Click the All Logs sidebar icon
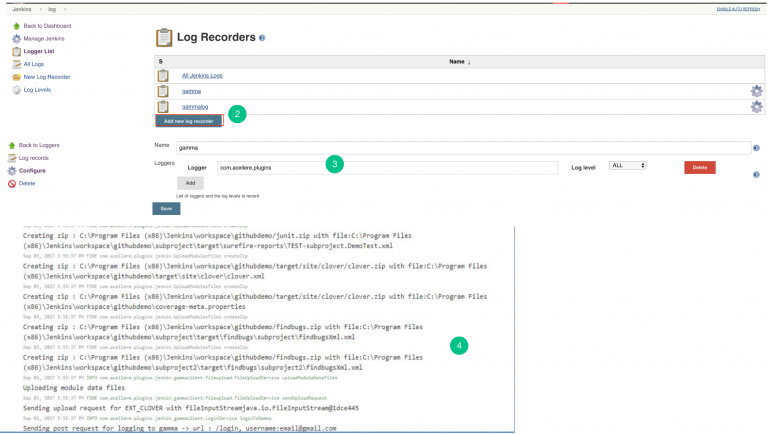Image resolution: width=768 pixels, height=434 pixels. 16,64
